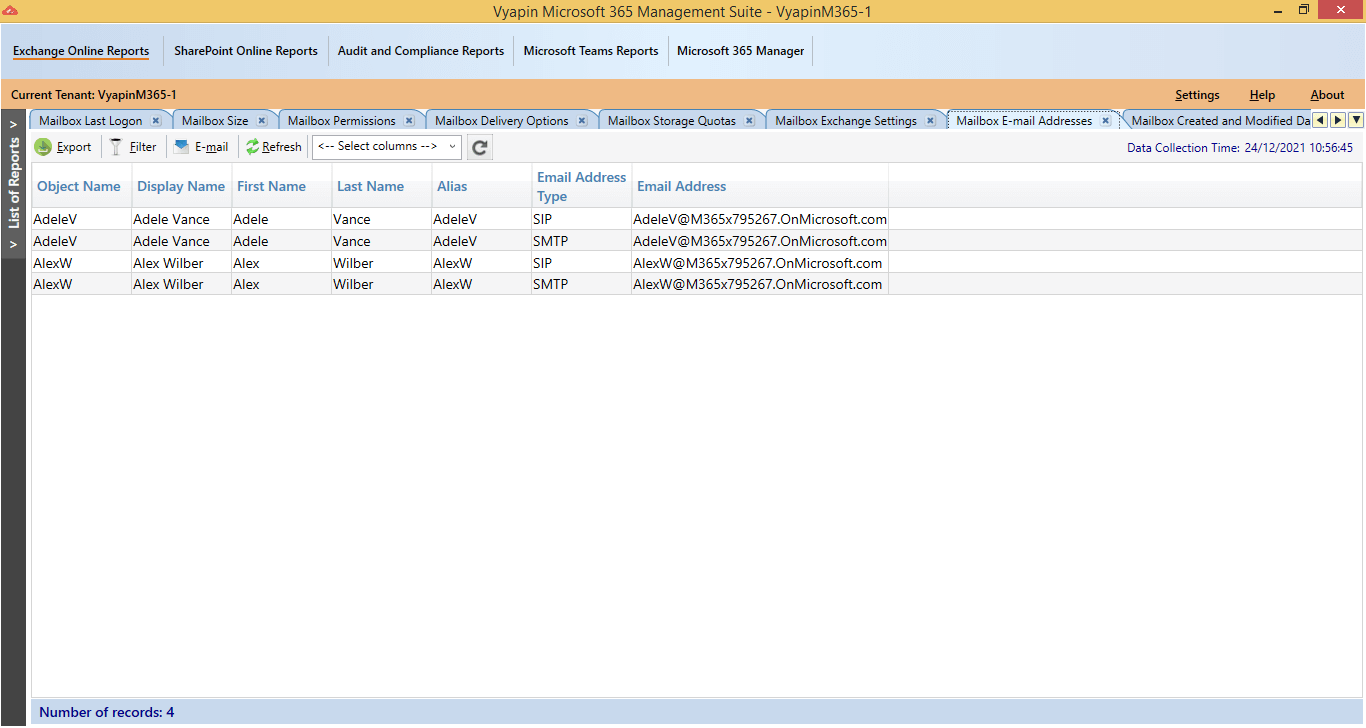Minimize the application window
The image size is (1366, 728).
1278,10
